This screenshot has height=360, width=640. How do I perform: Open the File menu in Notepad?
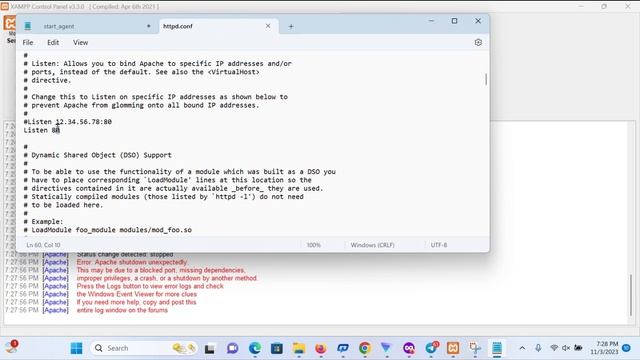pyautogui.click(x=28, y=42)
